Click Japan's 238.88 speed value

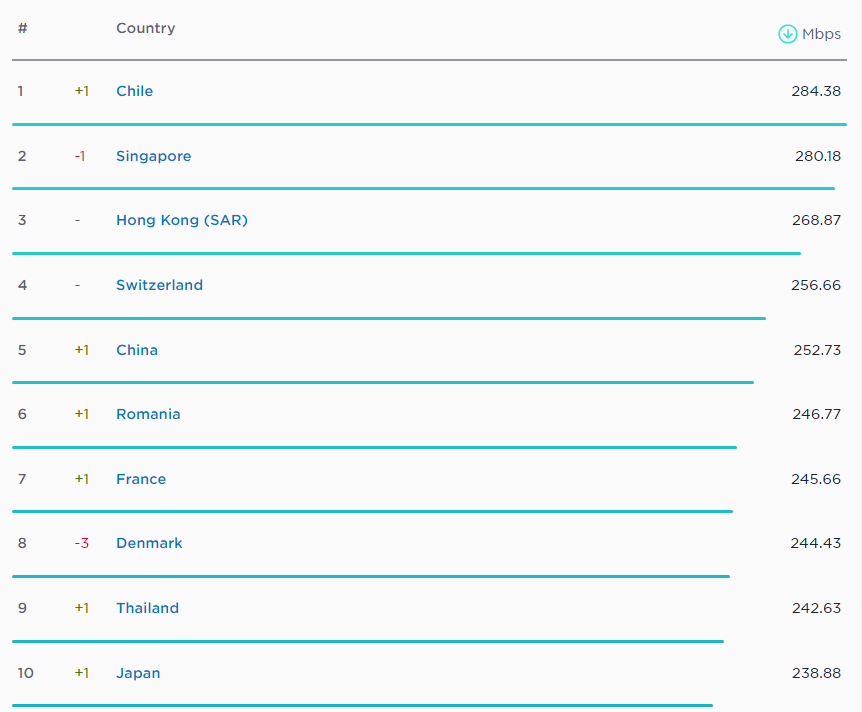click(816, 673)
